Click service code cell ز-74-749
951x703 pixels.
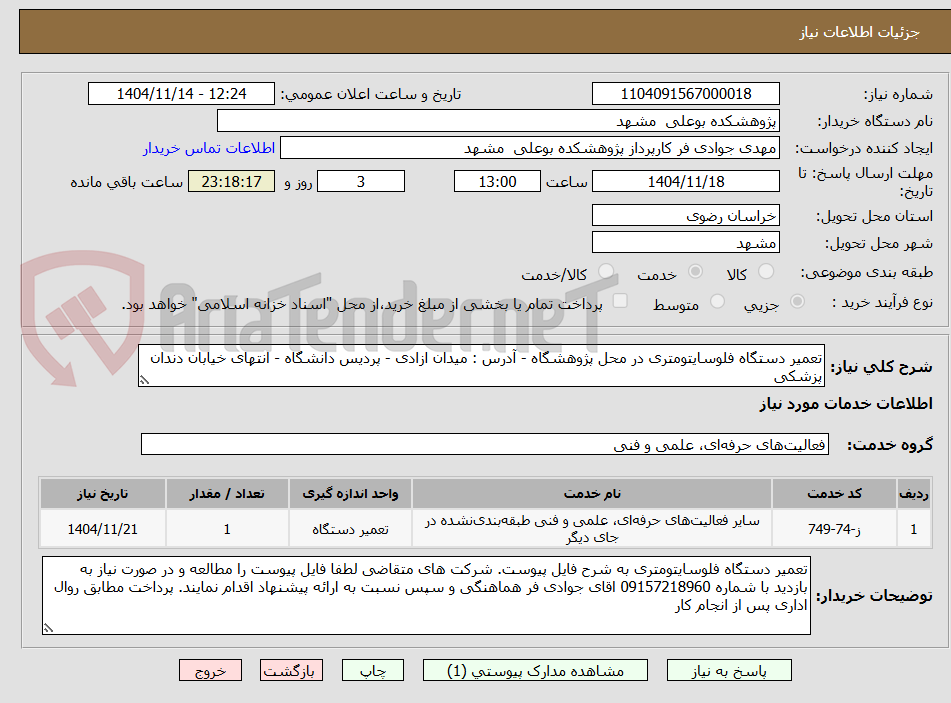point(834,529)
